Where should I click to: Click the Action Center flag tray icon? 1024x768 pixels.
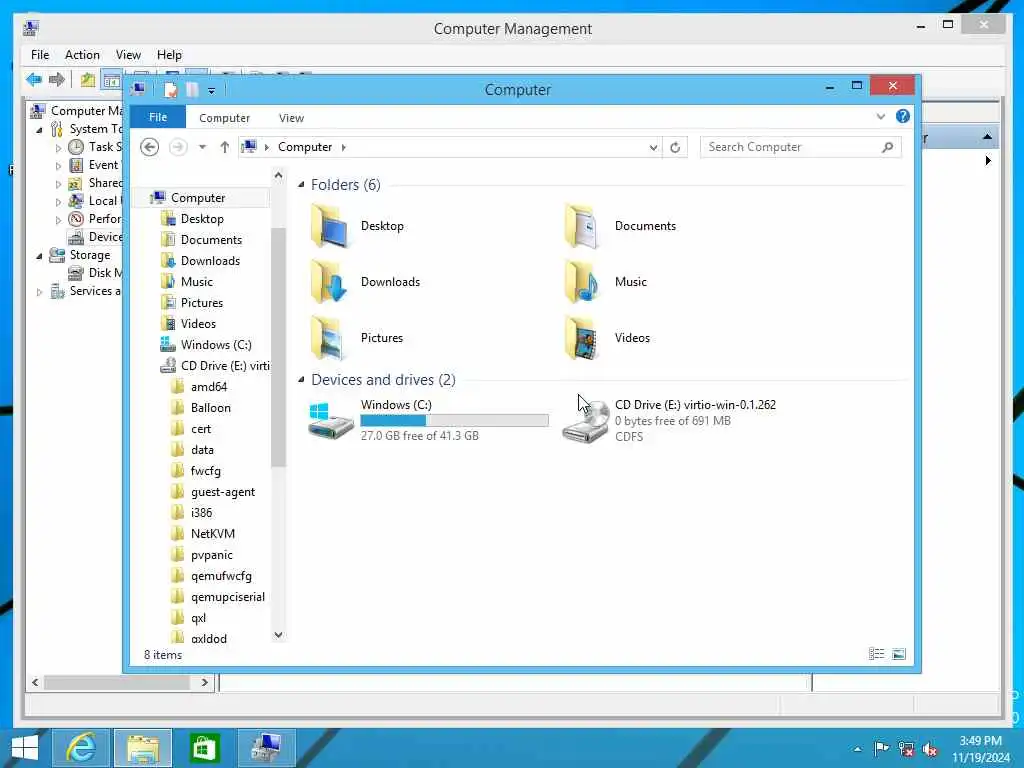click(881, 748)
